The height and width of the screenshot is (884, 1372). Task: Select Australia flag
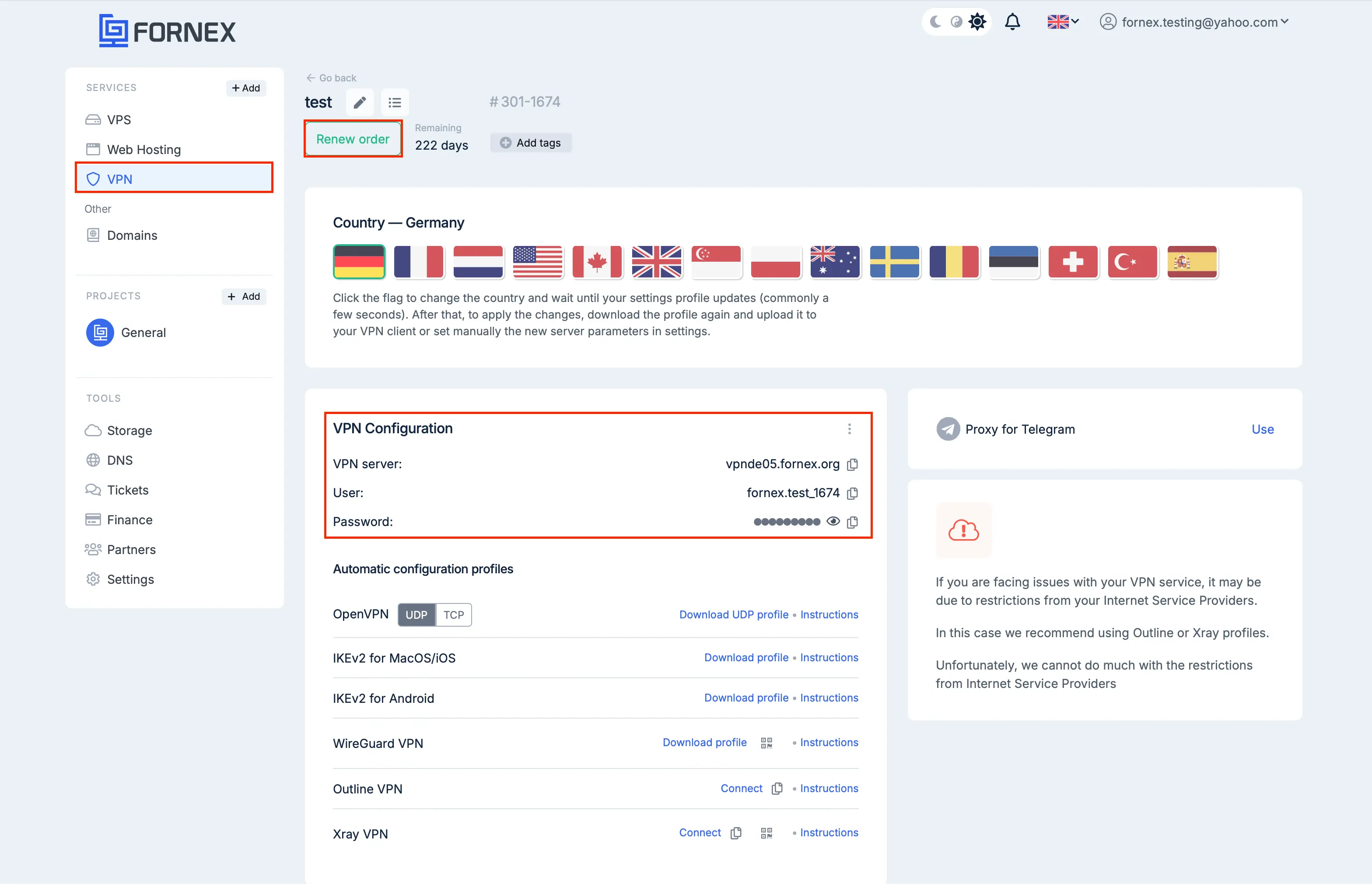tap(835, 262)
